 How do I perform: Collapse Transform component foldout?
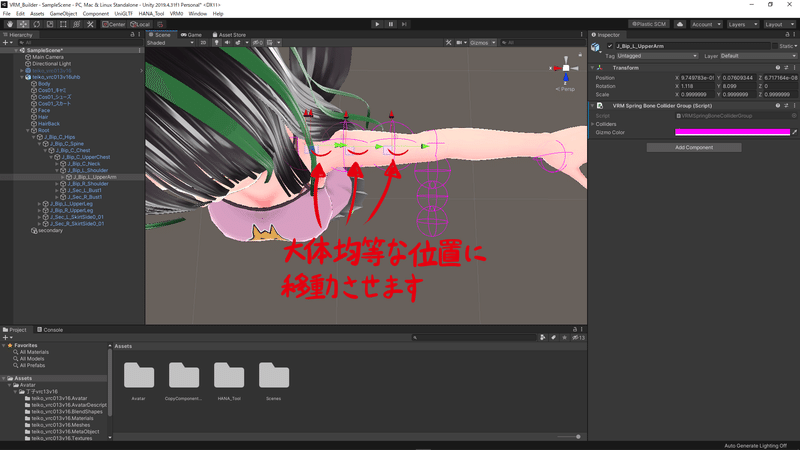click(592, 68)
